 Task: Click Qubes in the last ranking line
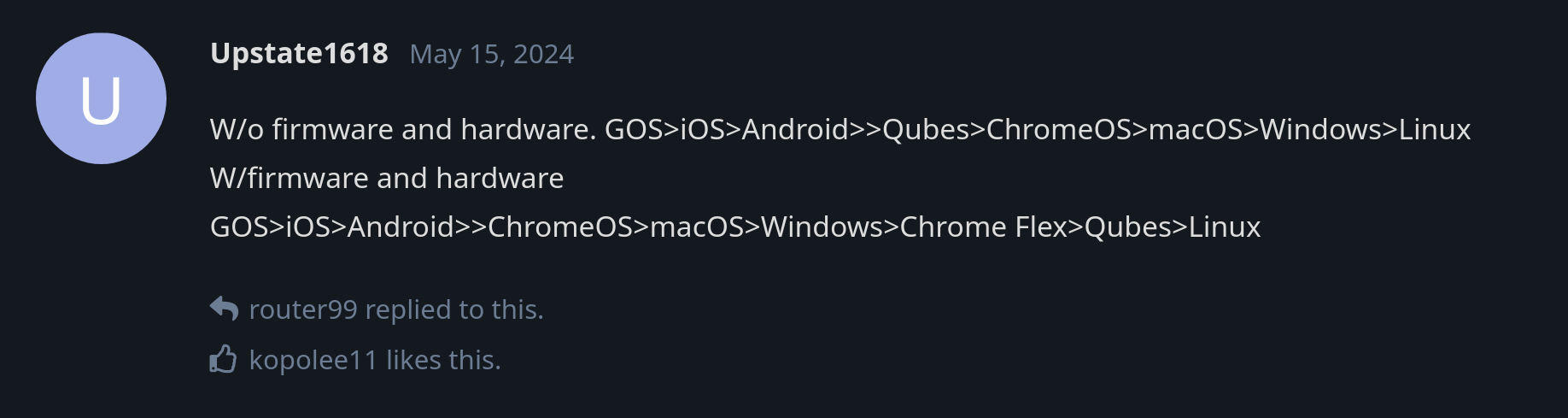tap(1128, 227)
